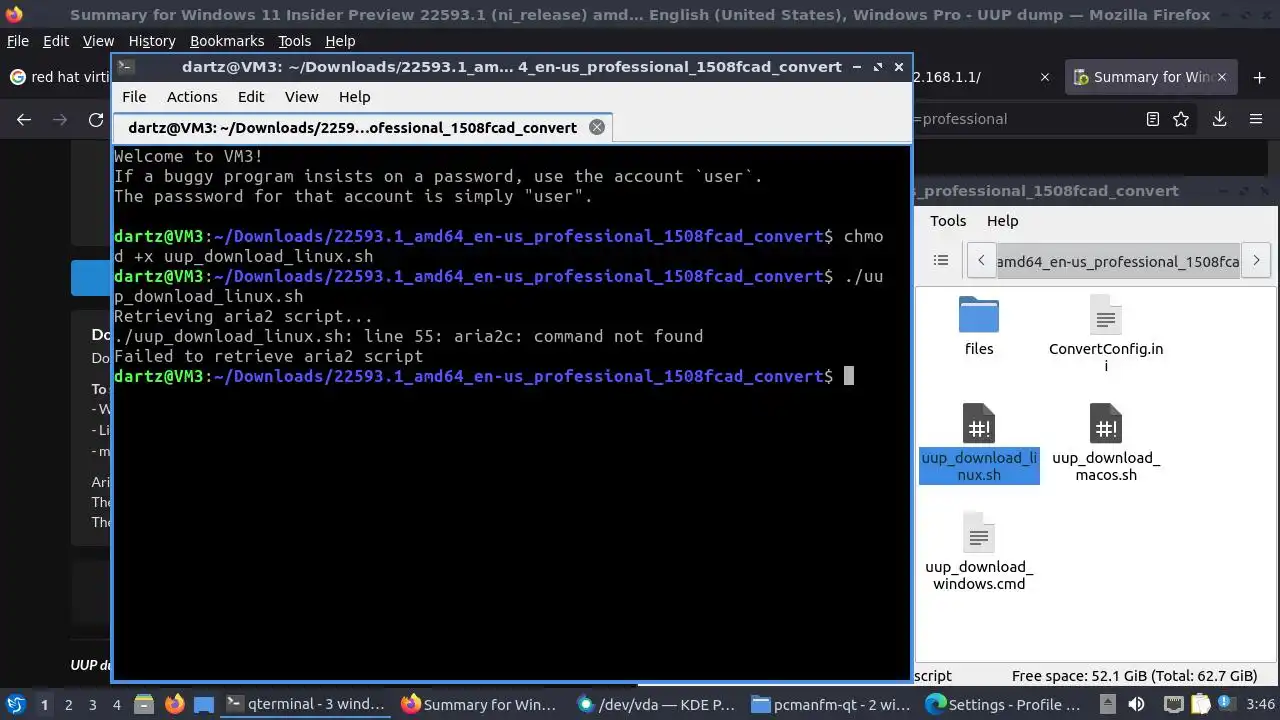Switch to virtual desktop 2
Screen dimensions: 1280x720
[x=68, y=704]
